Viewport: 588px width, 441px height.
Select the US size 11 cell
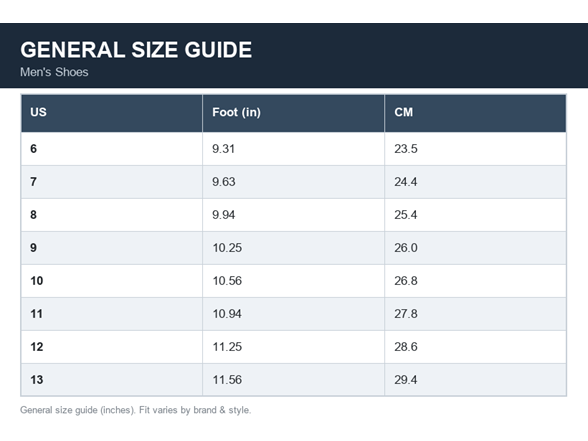(x=112, y=314)
